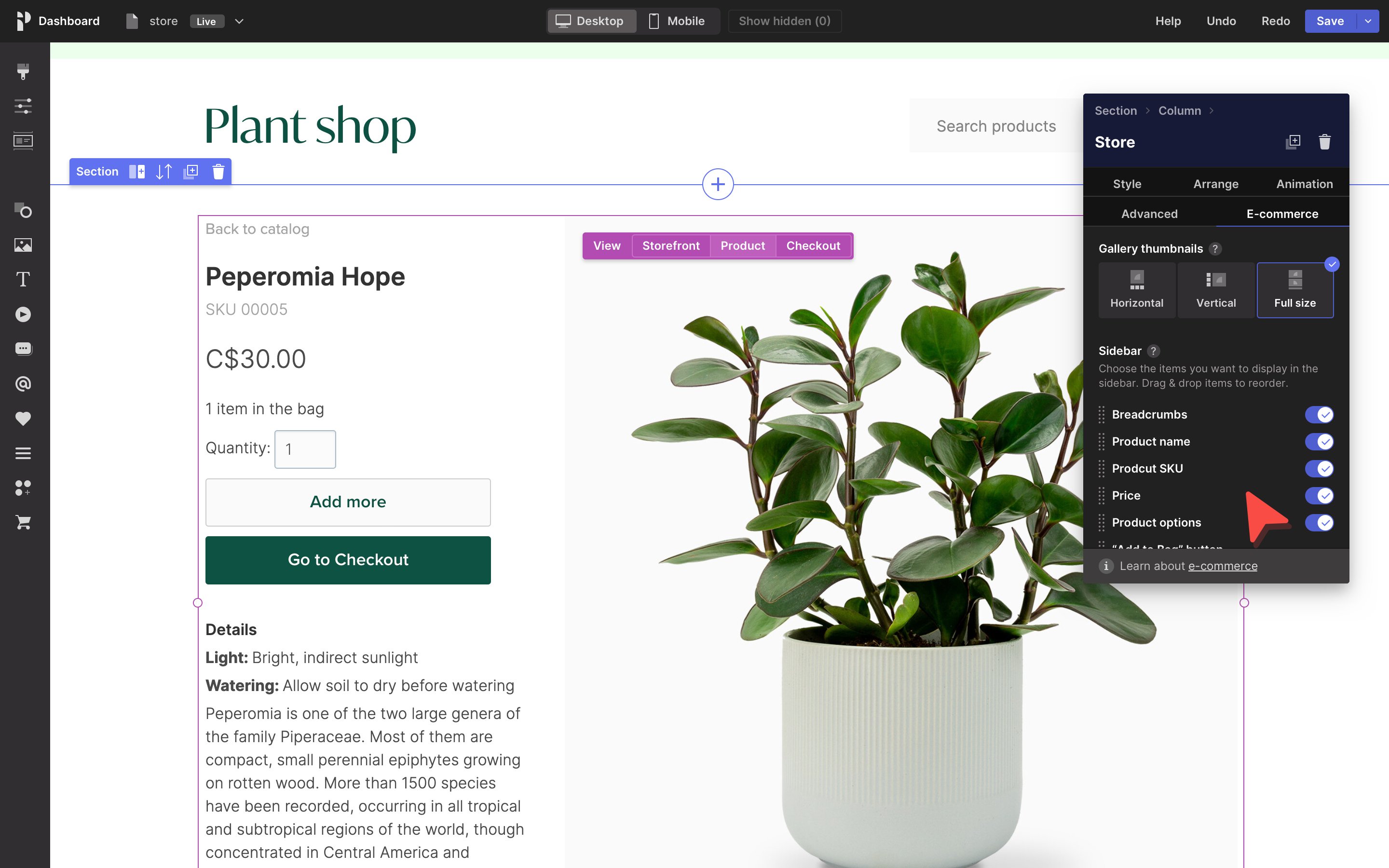This screenshot has height=868, width=1389.
Task: Open the e-commerce learn link
Action: (x=1223, y=566)
